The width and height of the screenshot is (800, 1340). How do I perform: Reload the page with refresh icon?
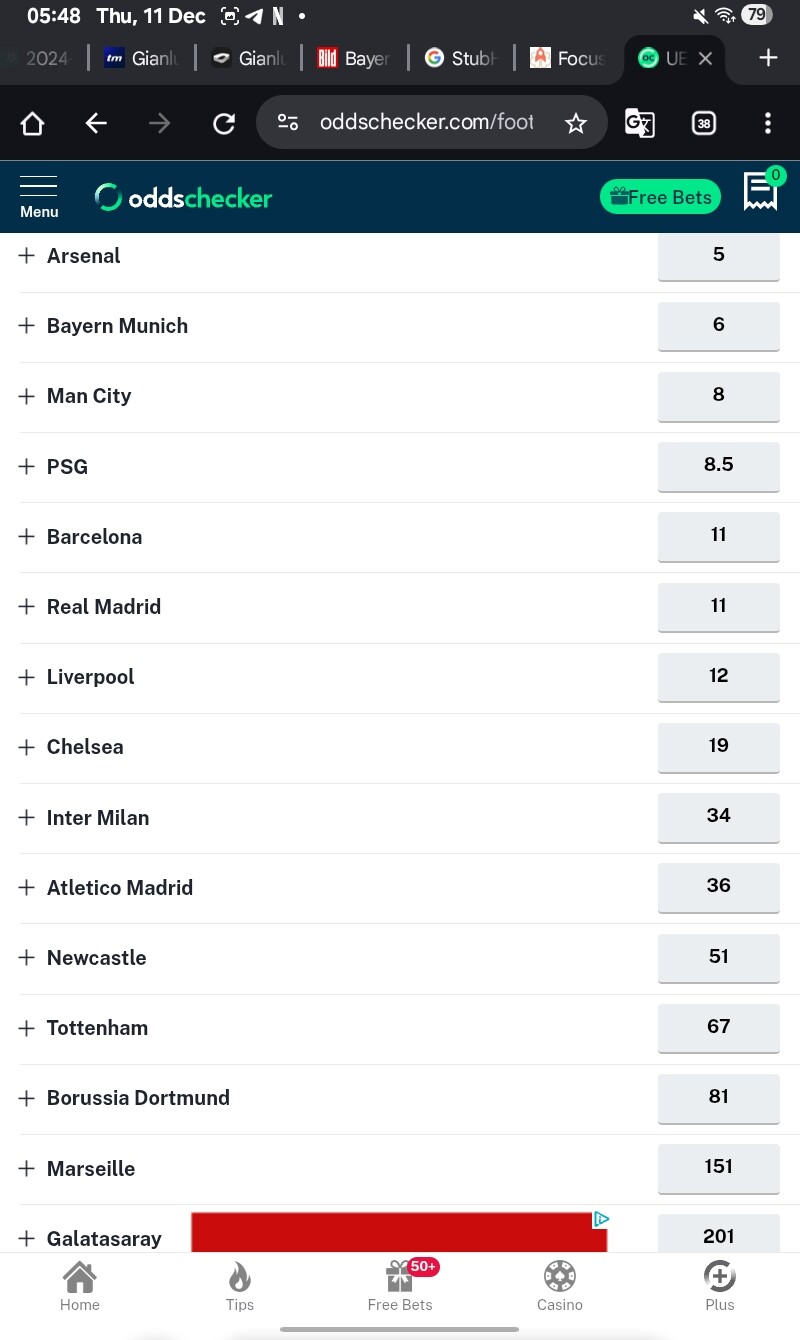pos(224,123)
